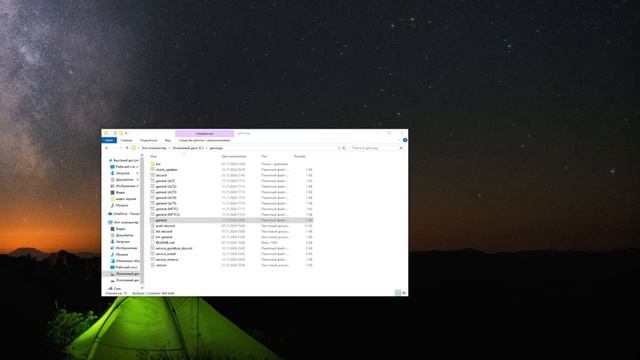Viewport: 640px width, 360px height.
Task: Select Музыка under Этот компьютер
Action: (122, 254)
